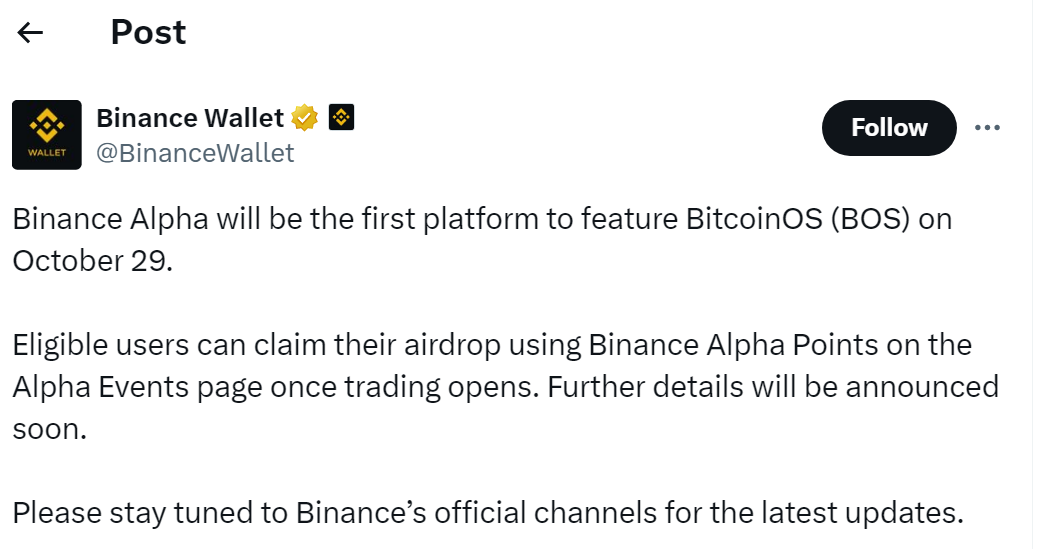Viewport: 1039px width, 549px height.
Task: Open the Binance Wallet profile avatar
Action: [47, 135]
